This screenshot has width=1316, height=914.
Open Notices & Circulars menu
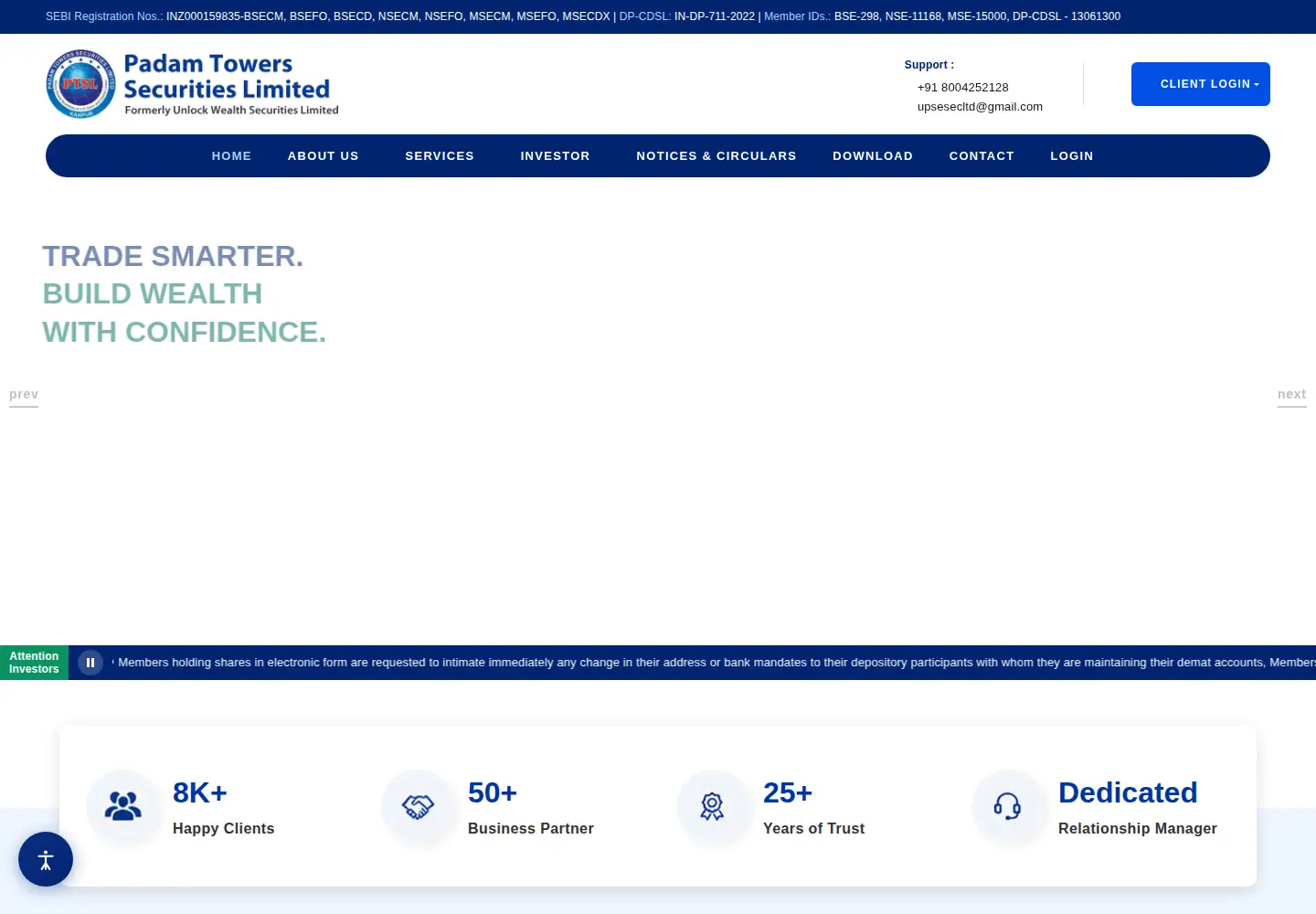(716, 156)
